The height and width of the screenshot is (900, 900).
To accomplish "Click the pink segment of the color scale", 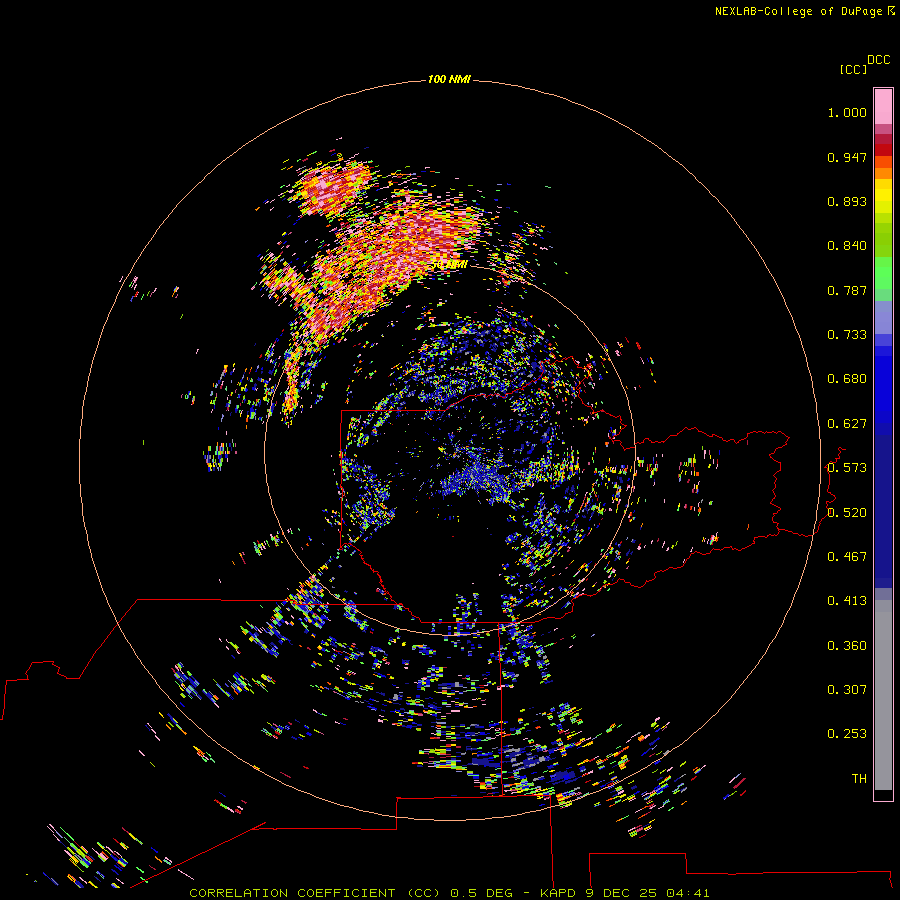I will click(883, 106).
